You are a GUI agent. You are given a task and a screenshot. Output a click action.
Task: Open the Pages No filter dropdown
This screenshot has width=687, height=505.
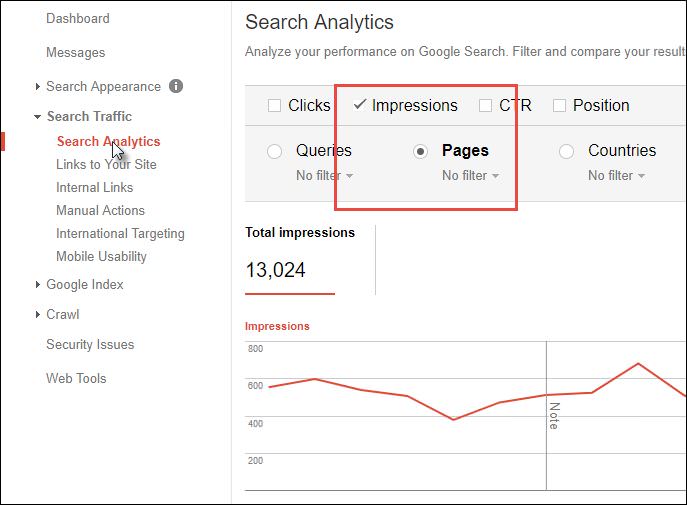[470, 175]
